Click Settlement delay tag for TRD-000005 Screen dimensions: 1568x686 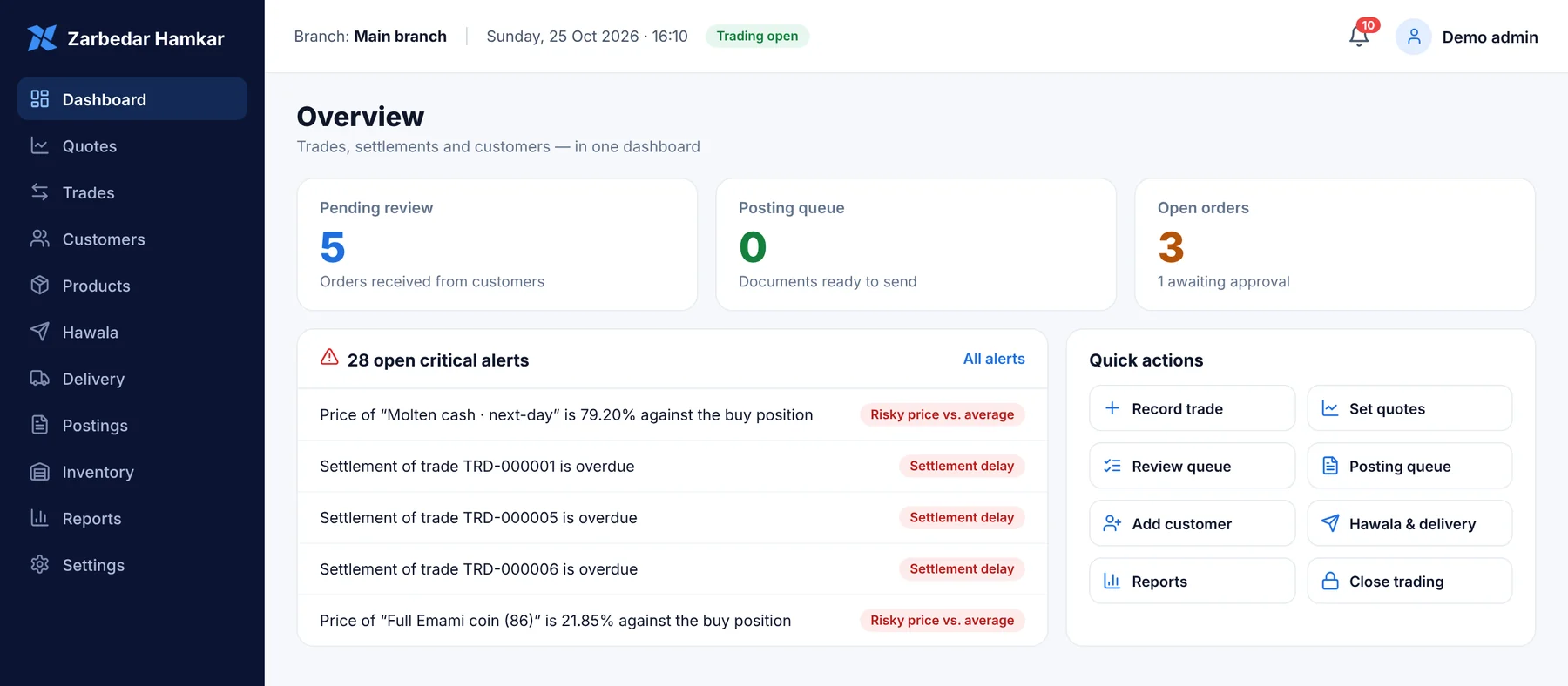click(x=962, y=517)
